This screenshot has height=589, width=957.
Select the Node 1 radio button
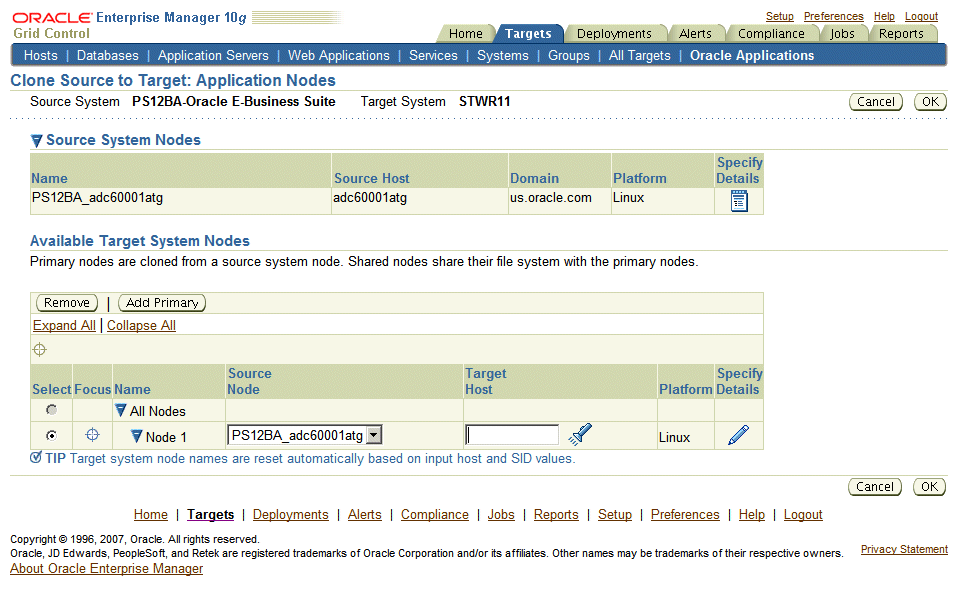click(x=52, y=435)
